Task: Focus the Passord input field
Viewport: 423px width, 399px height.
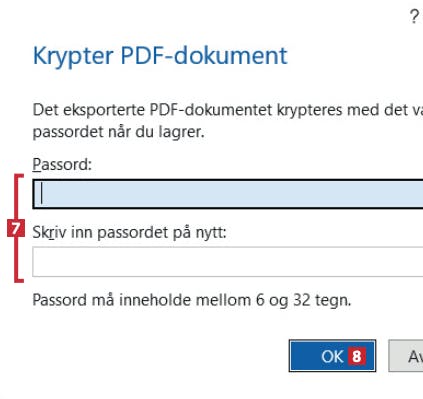Action: [228, 194]
